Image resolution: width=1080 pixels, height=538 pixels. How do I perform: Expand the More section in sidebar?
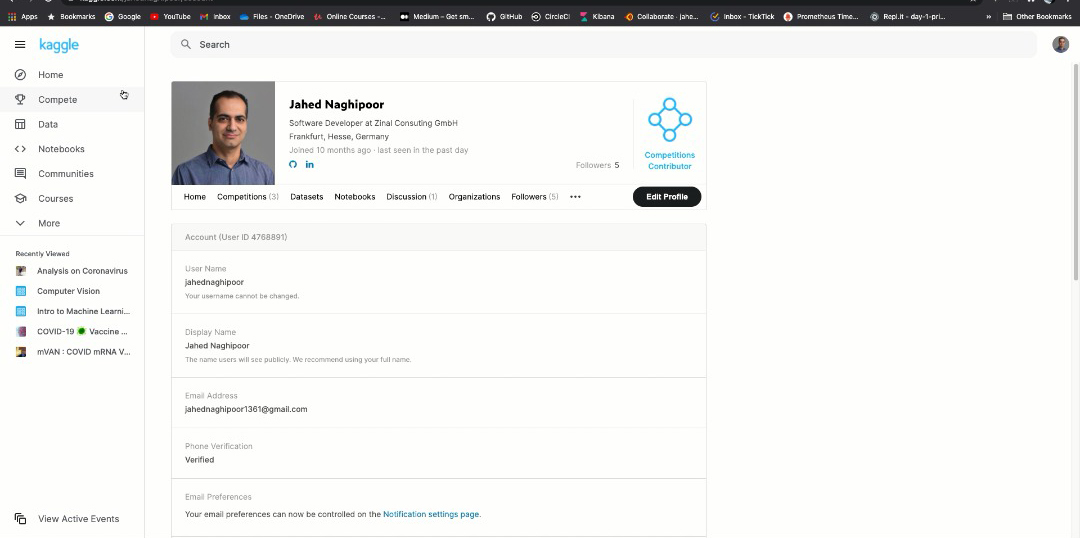20,223
